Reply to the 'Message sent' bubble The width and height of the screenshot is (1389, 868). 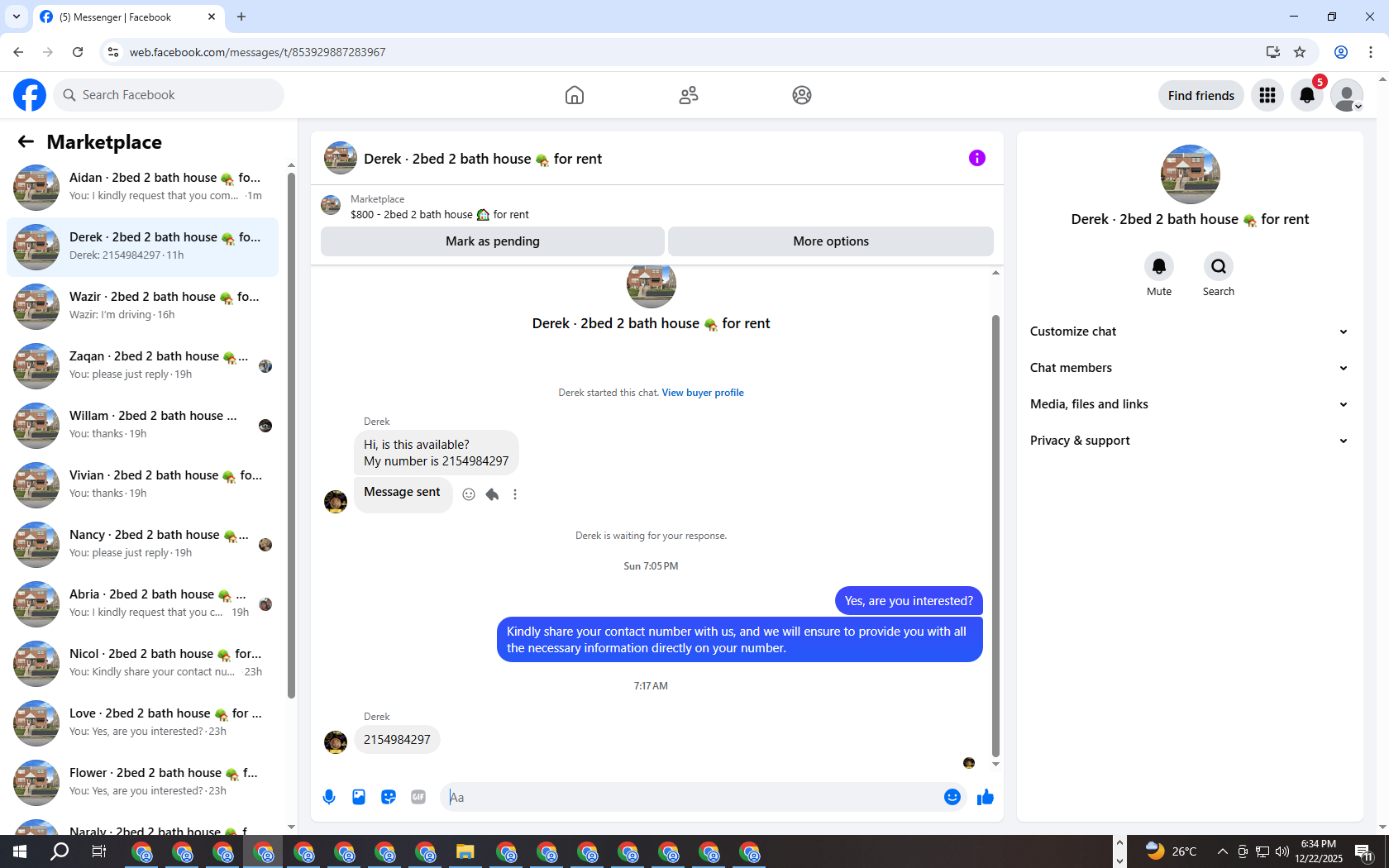(492, 494)
